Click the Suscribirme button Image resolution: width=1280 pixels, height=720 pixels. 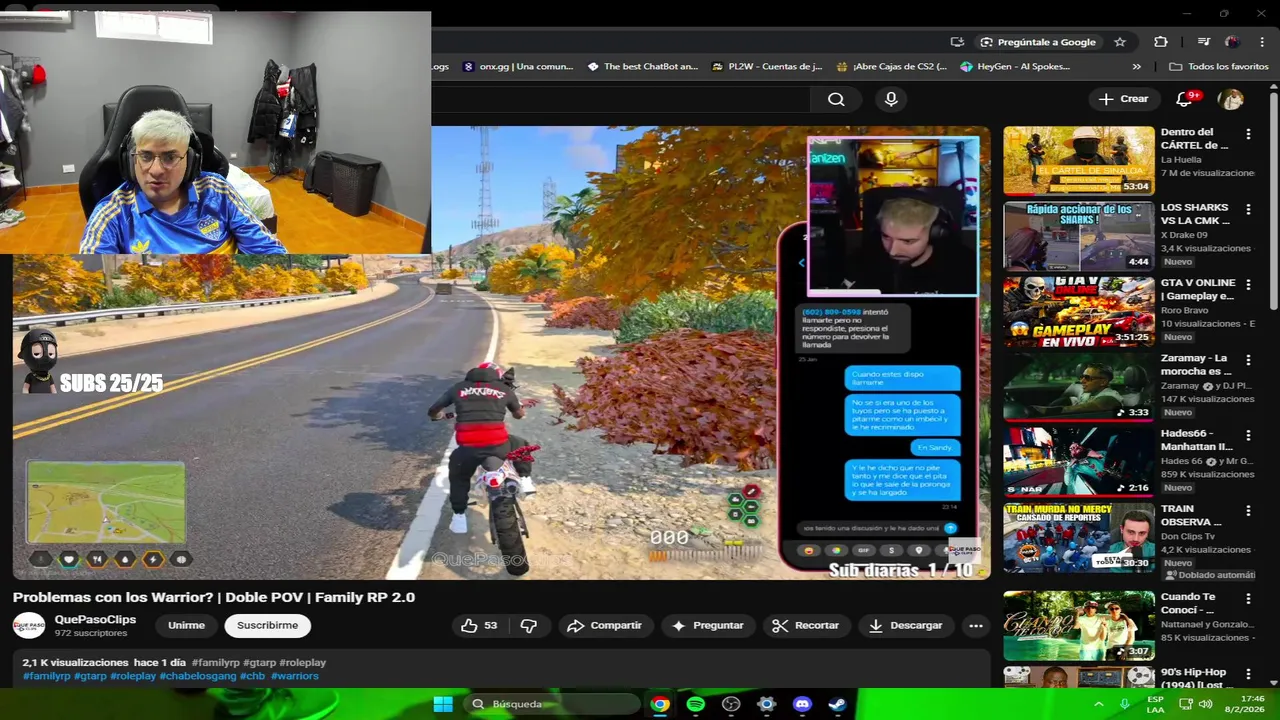click(x=267, y=625)
